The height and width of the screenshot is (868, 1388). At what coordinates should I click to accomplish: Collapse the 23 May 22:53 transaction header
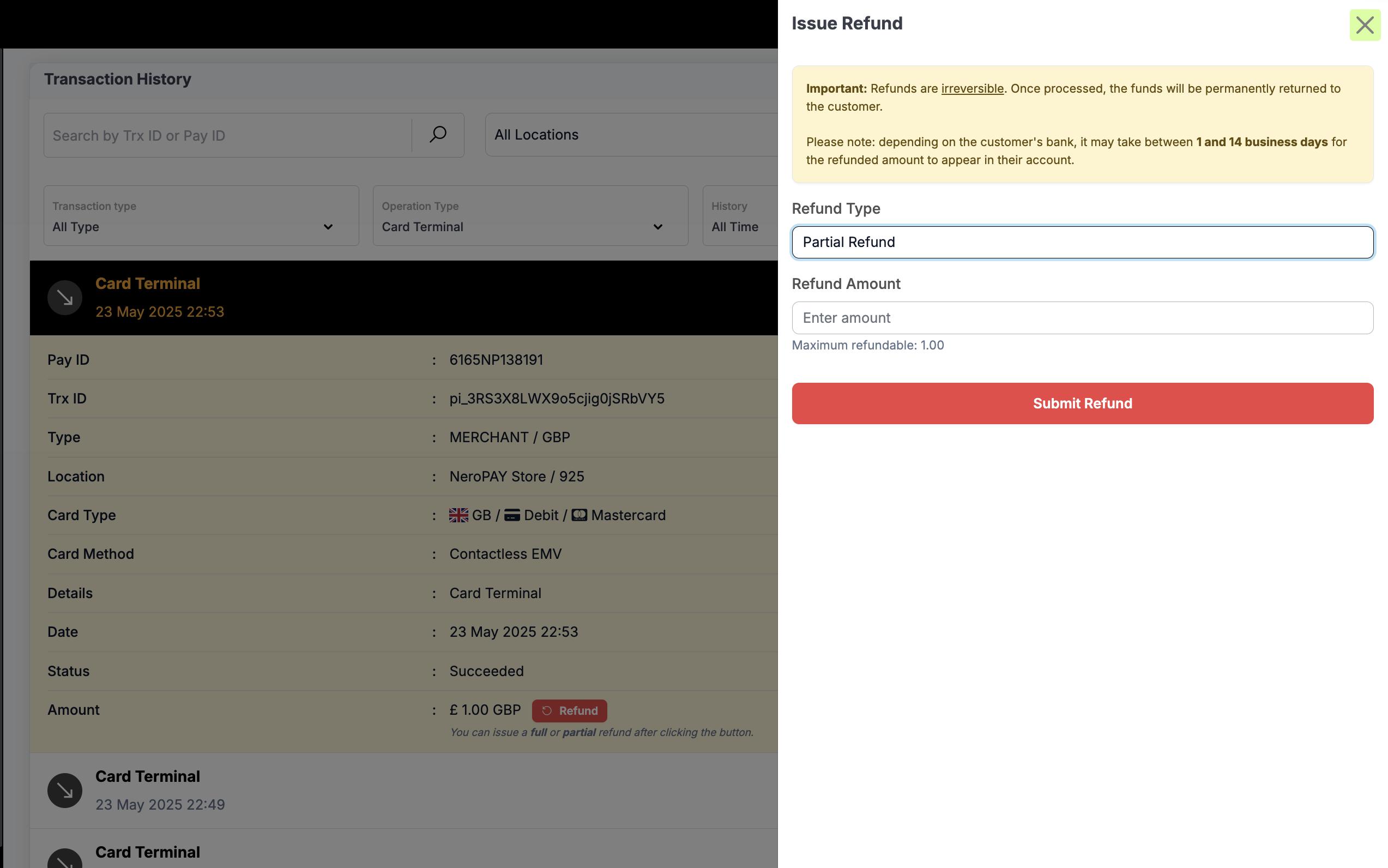point(402,298)
